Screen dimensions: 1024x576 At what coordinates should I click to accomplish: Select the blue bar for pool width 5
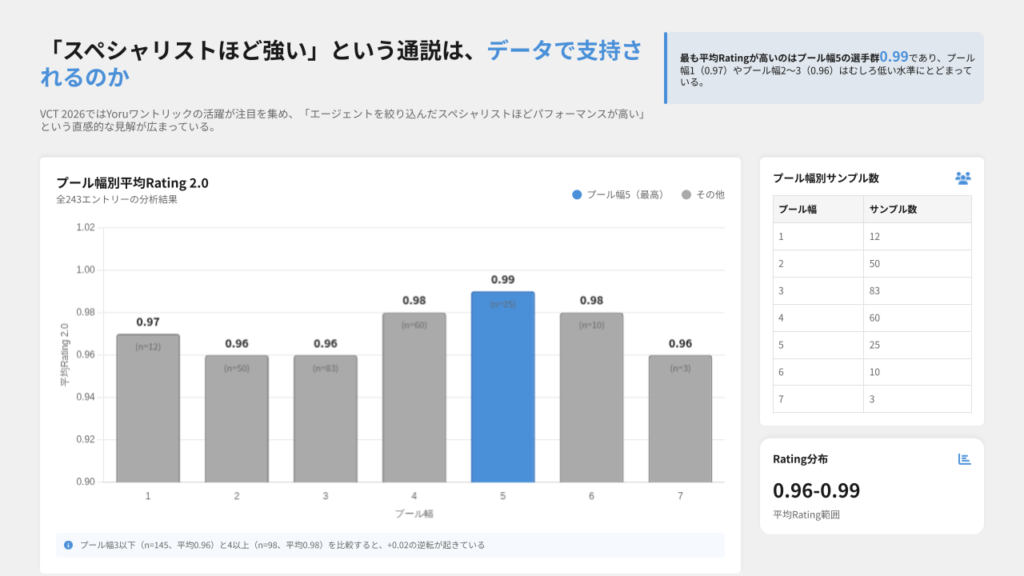point(502,390)
